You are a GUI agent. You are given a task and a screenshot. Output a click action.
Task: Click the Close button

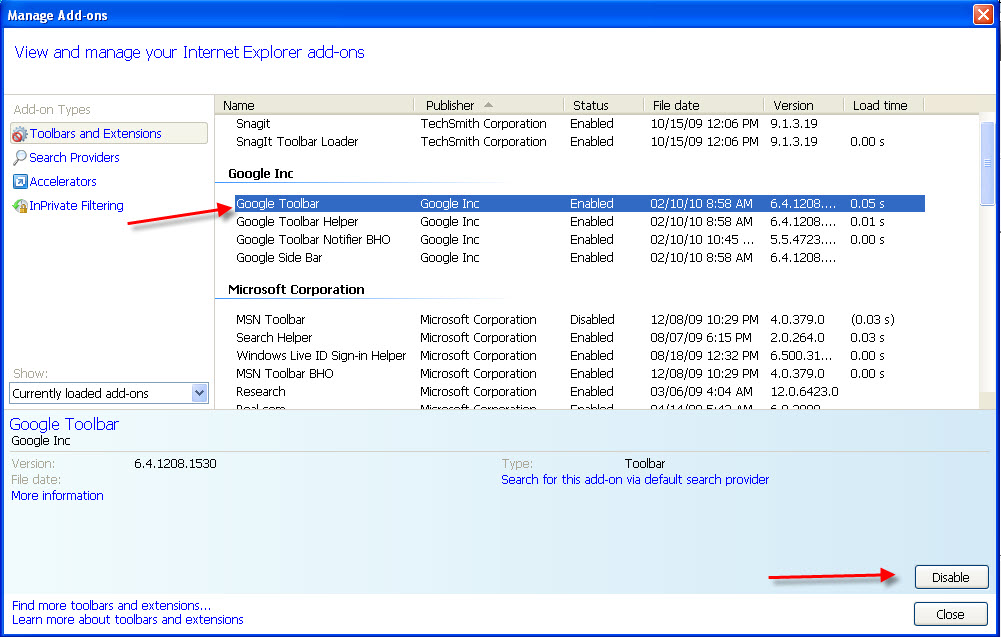[951, 614]
